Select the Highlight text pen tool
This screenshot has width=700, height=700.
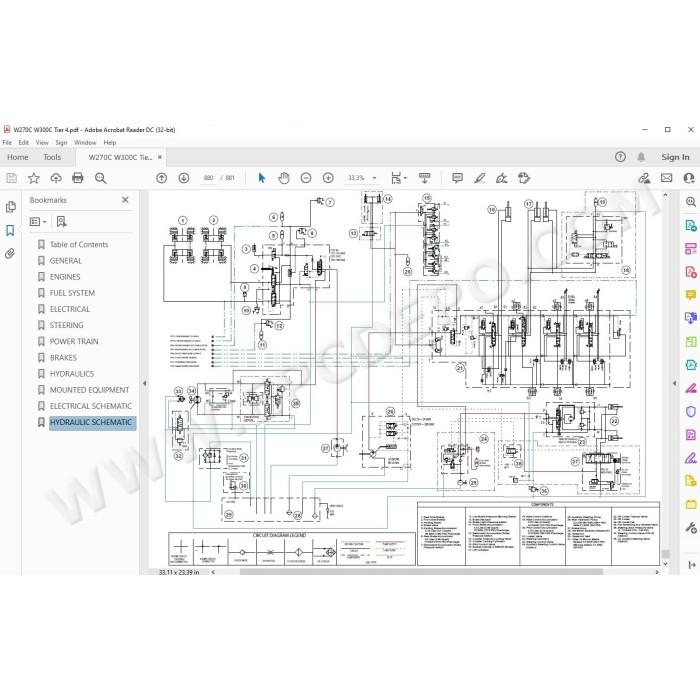[x=479, y=178]
